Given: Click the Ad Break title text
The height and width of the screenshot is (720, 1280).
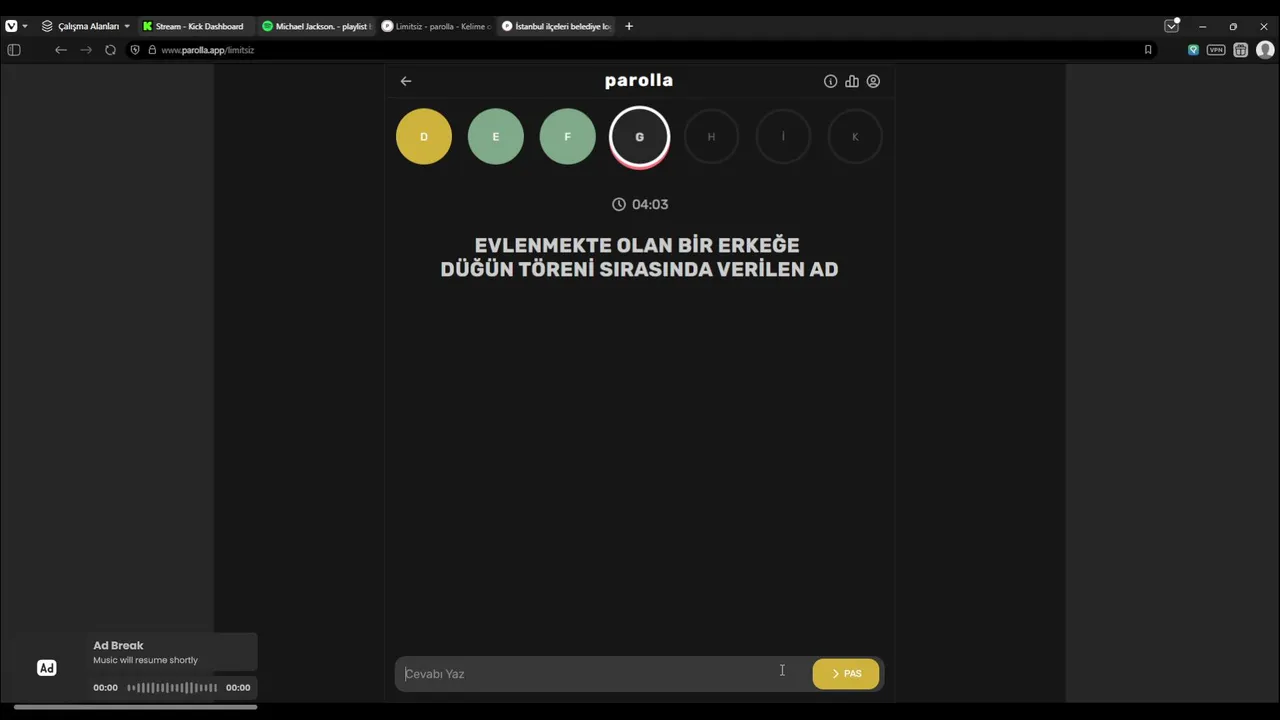Looking at the screenshot, I should (x=118, y=646).
